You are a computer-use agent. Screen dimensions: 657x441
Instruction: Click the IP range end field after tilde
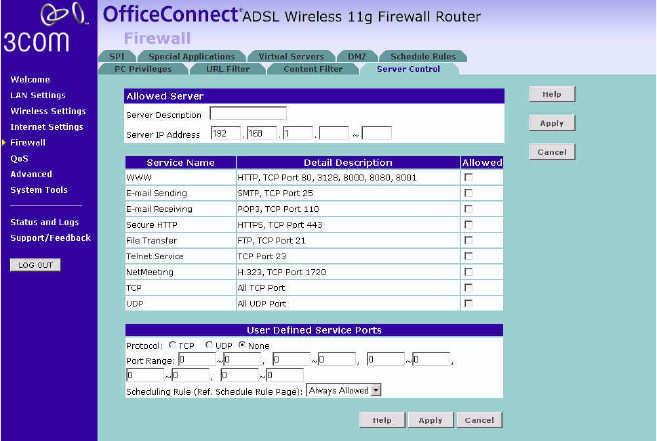377,133
